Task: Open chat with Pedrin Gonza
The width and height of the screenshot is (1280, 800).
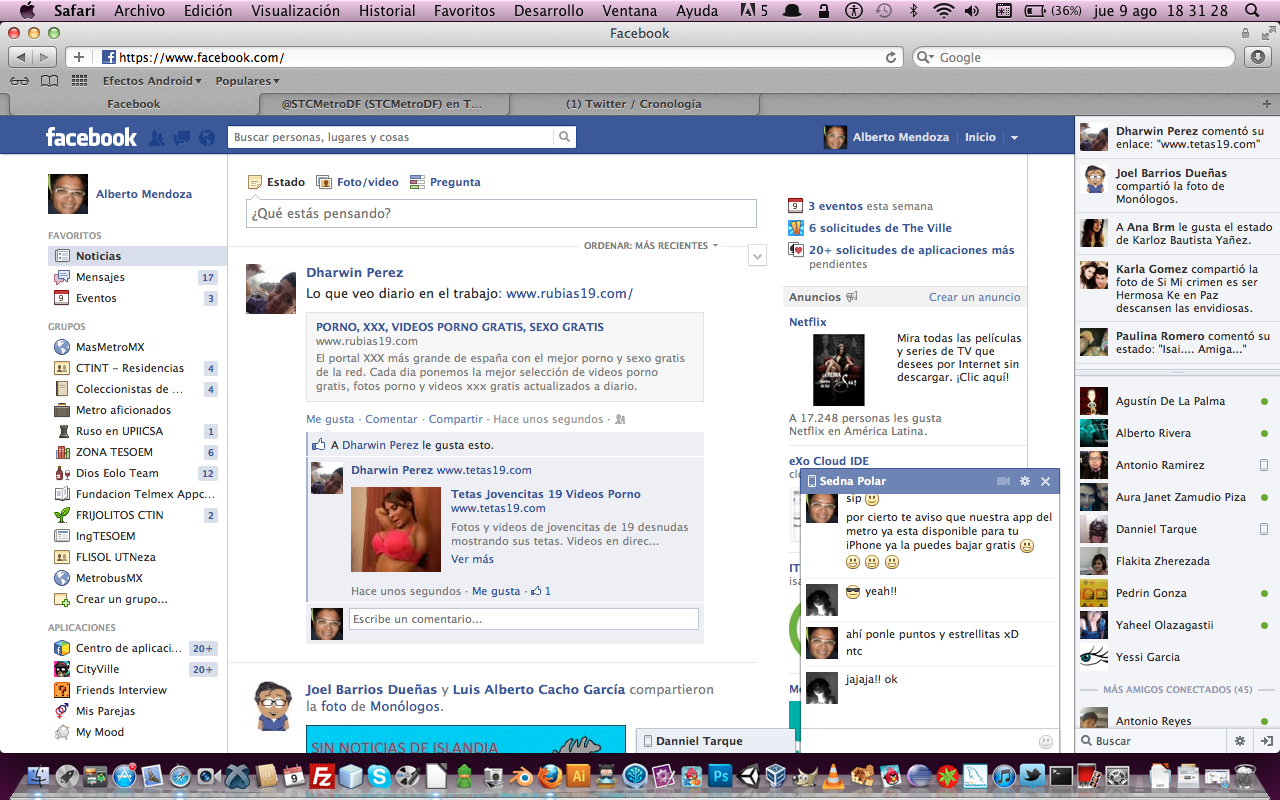Action: pos(1177,593)
